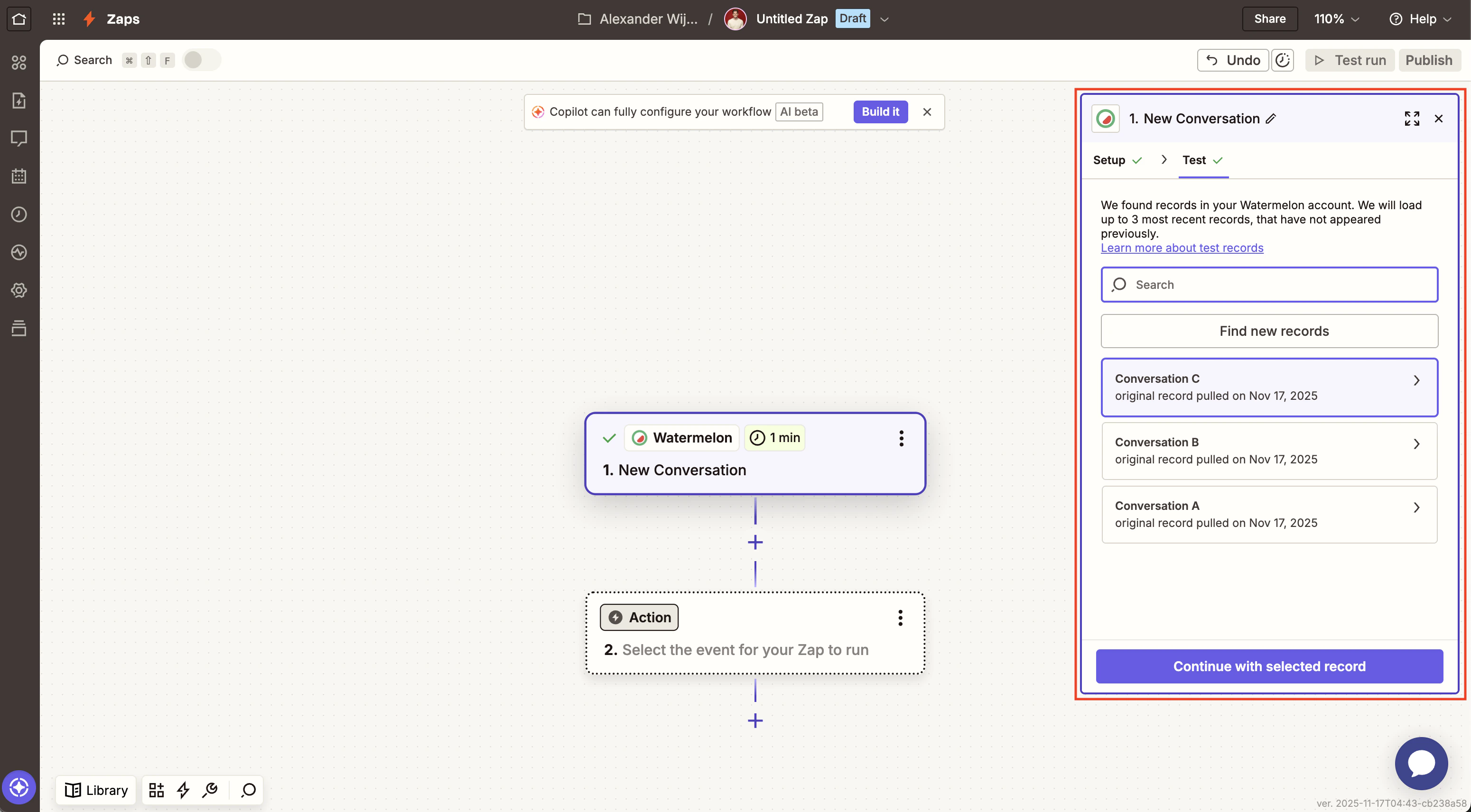Click the version history icon next to Undo

(x=1283, y=60)
